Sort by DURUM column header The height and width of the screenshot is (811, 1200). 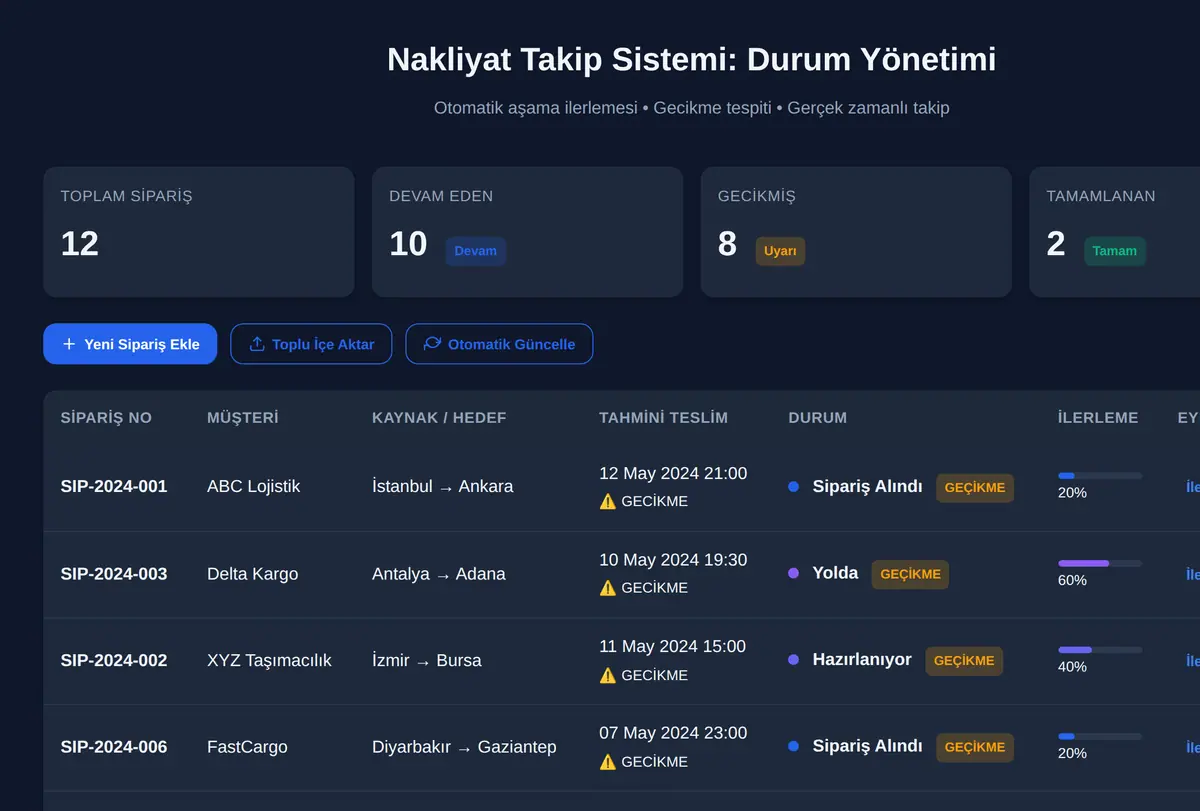(818, 418)
